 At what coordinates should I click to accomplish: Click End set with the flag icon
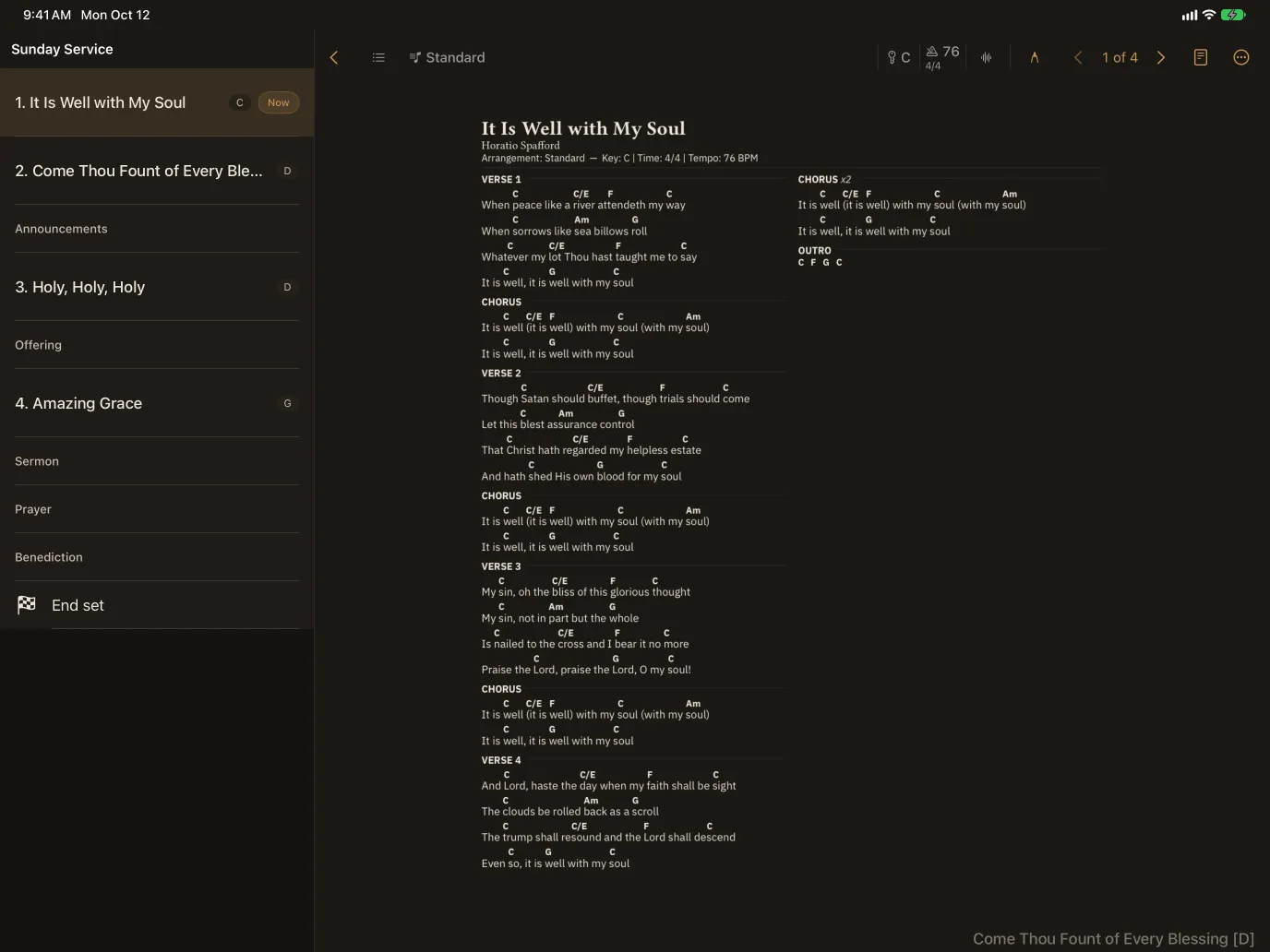(157, 605)
